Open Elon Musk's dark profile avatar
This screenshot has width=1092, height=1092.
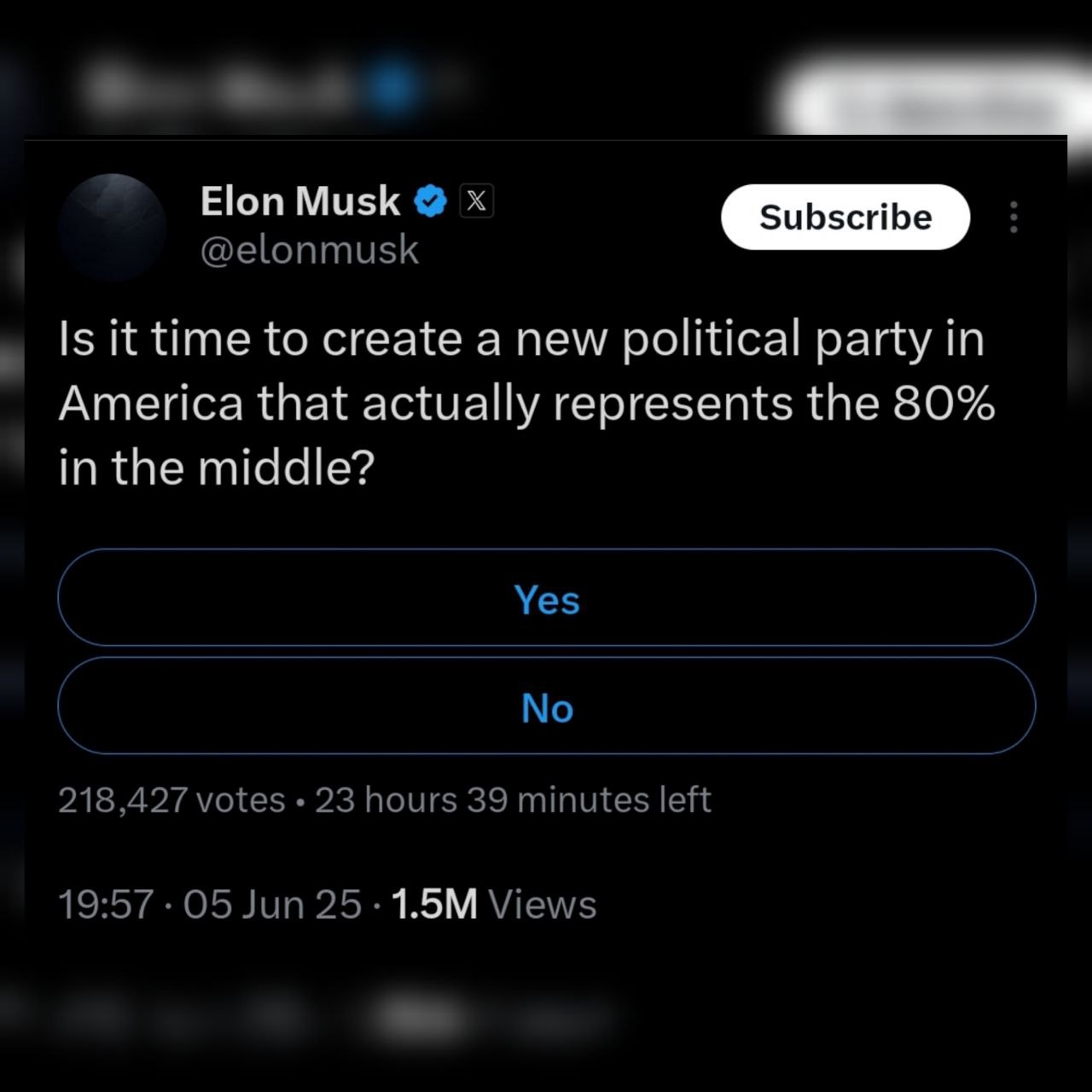pos(112,228)
